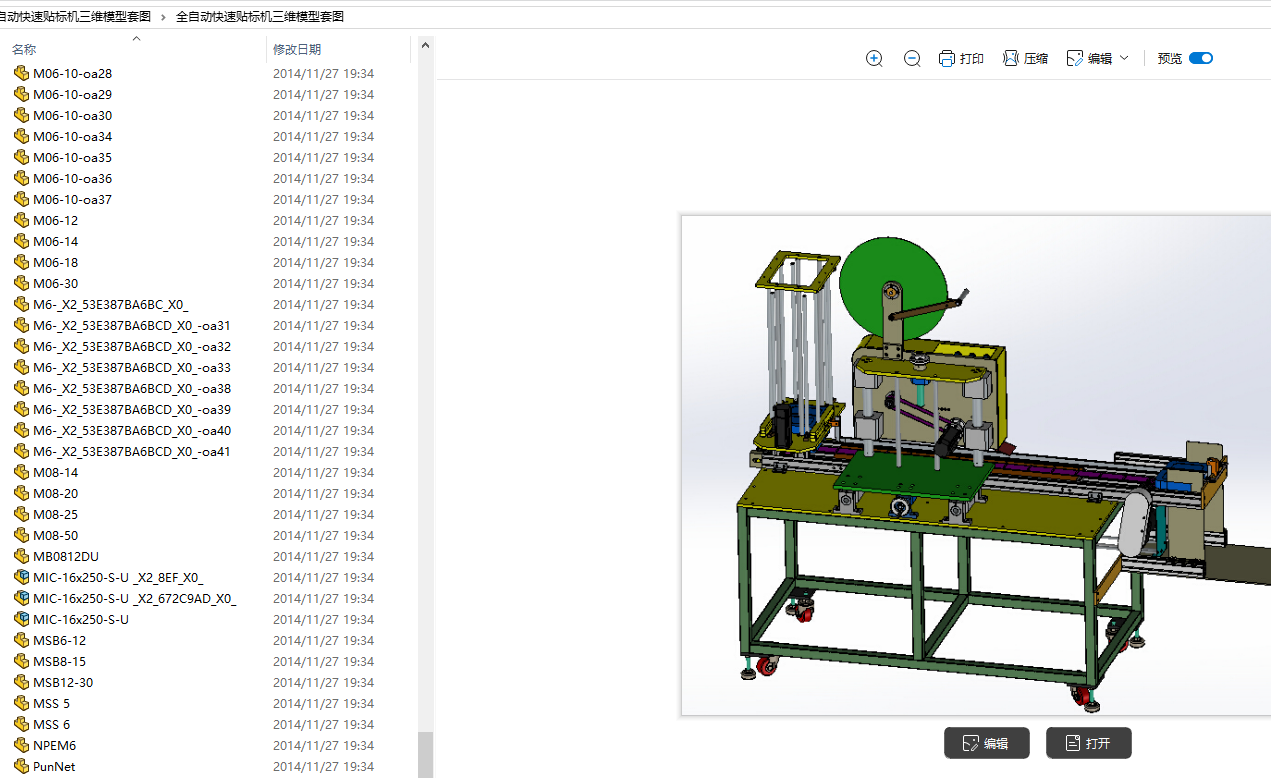Click the breadcrumb separator arrow in path

163,17
